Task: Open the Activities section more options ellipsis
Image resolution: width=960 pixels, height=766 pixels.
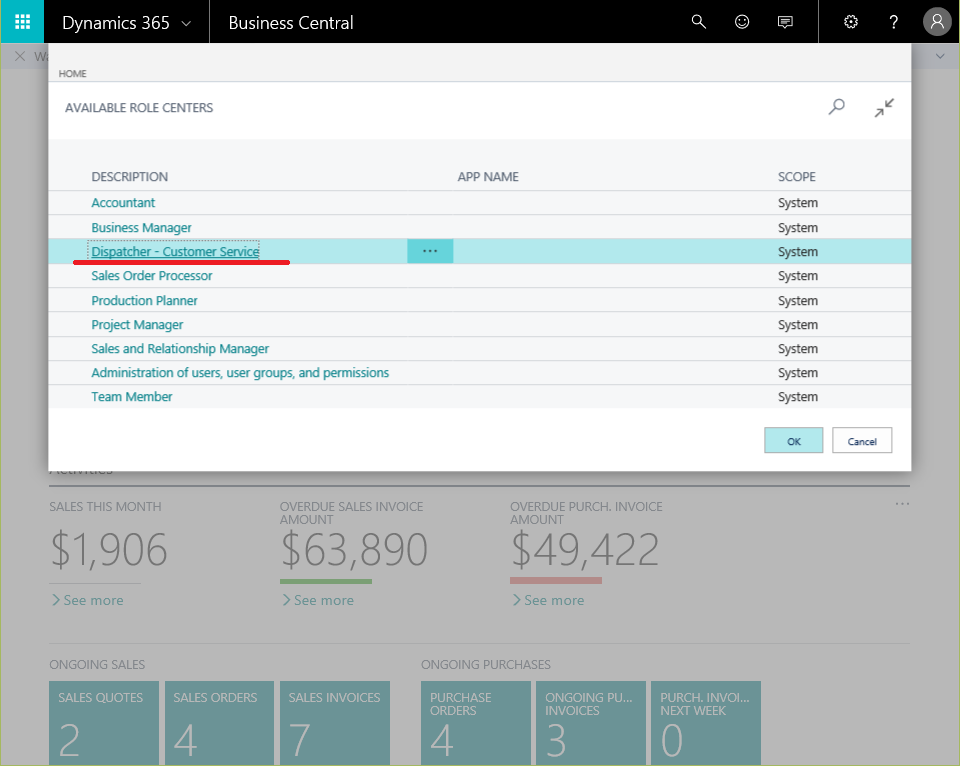Action: 902,504
